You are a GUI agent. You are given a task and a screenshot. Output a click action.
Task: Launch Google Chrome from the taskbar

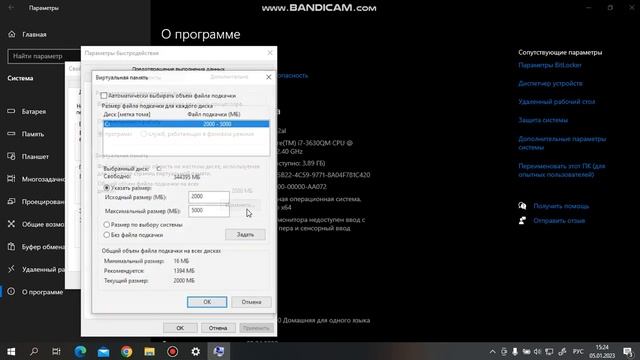(127, 351)
